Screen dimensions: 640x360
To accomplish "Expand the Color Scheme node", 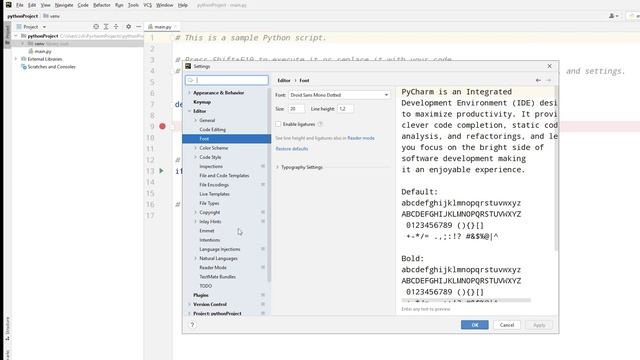I will coord(196,148).
